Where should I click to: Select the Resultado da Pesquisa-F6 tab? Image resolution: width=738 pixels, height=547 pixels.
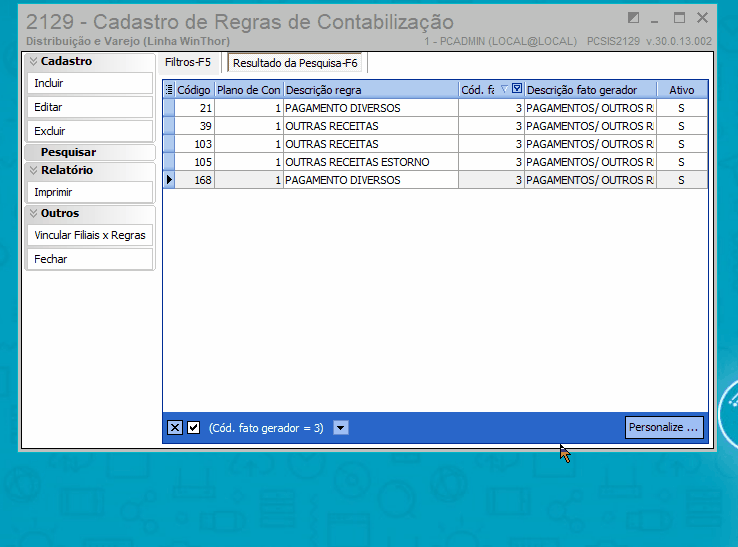tap(295, 63)
